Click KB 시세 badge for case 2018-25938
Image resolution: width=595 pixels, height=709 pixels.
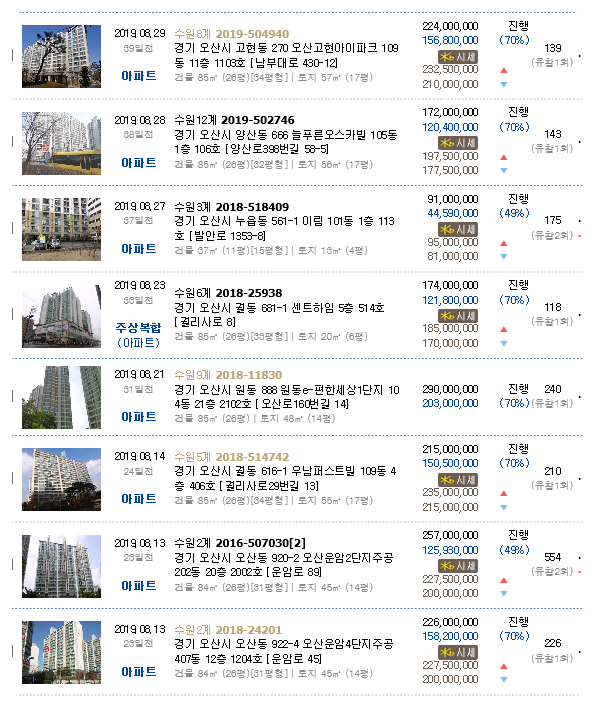(458, 316)
